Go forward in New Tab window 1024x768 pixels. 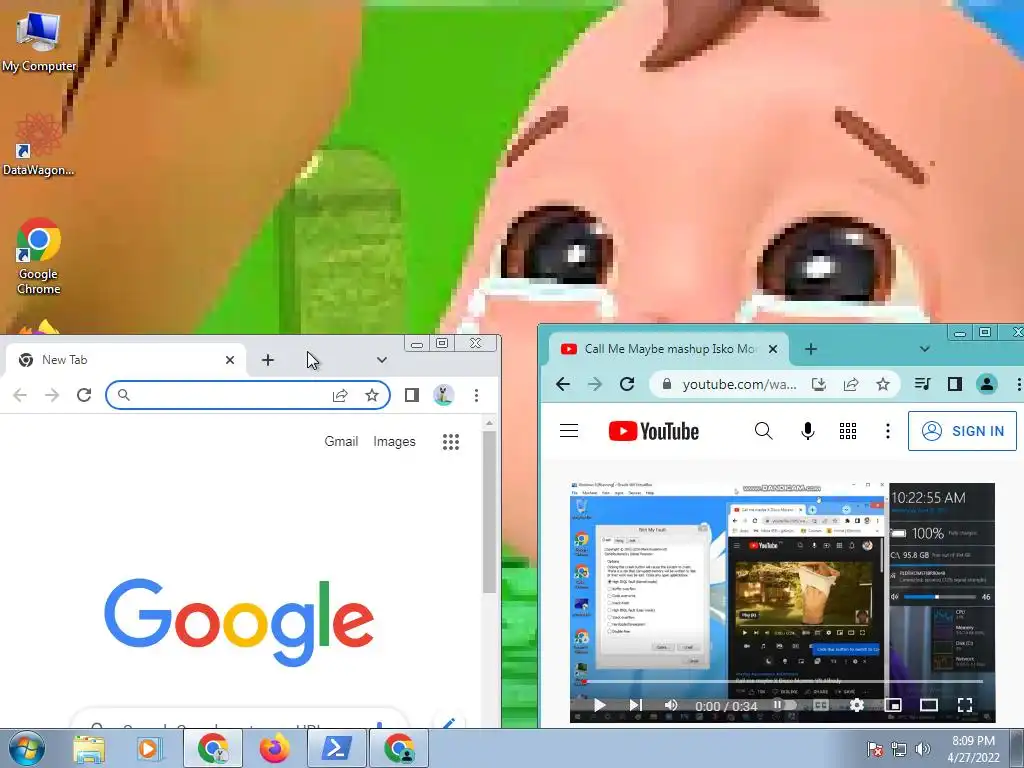pos(52,395)
